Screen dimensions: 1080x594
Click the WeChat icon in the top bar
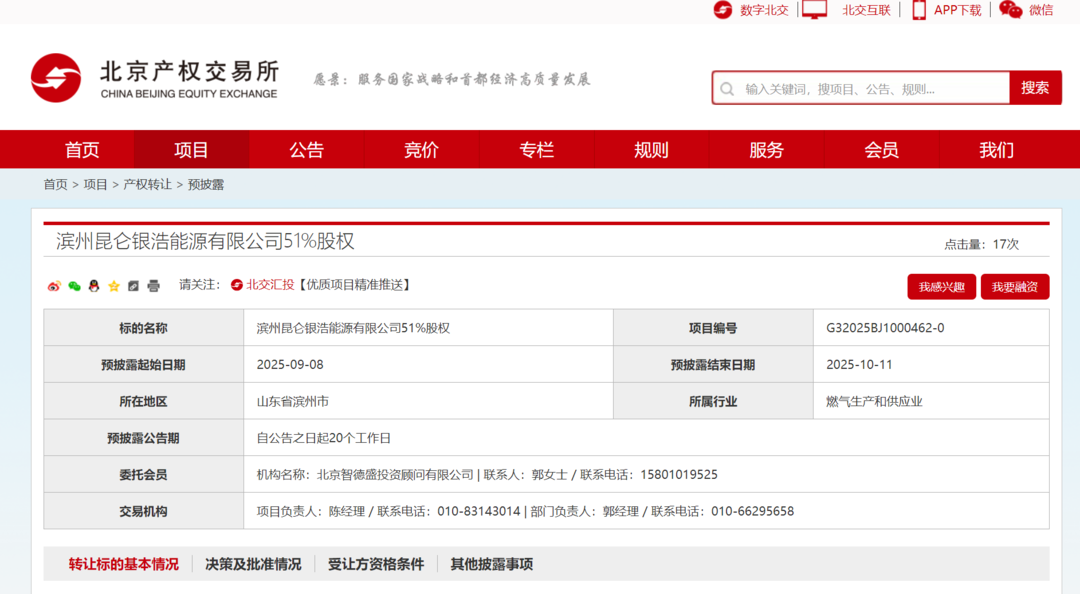(1010, 10)
